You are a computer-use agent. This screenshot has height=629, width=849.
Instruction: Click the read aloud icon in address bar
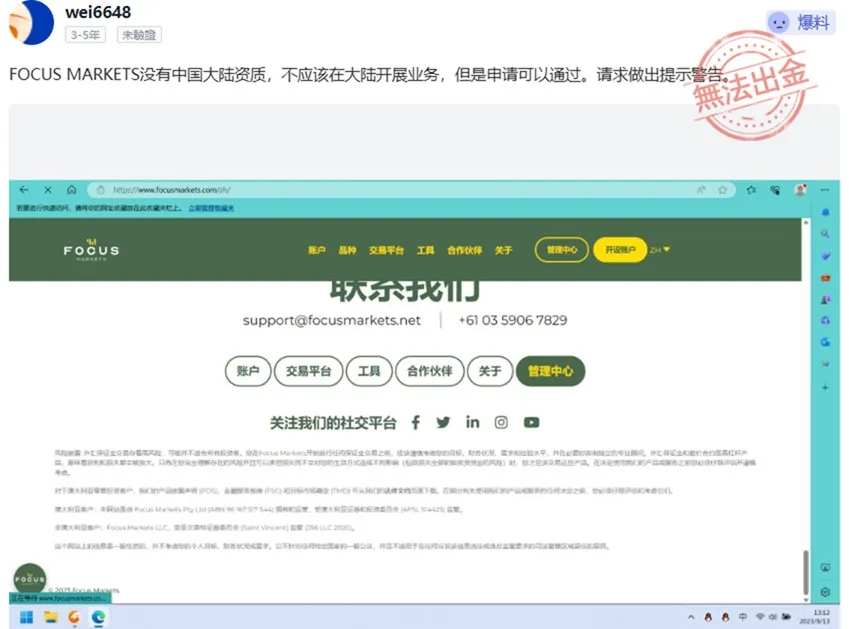701,190
